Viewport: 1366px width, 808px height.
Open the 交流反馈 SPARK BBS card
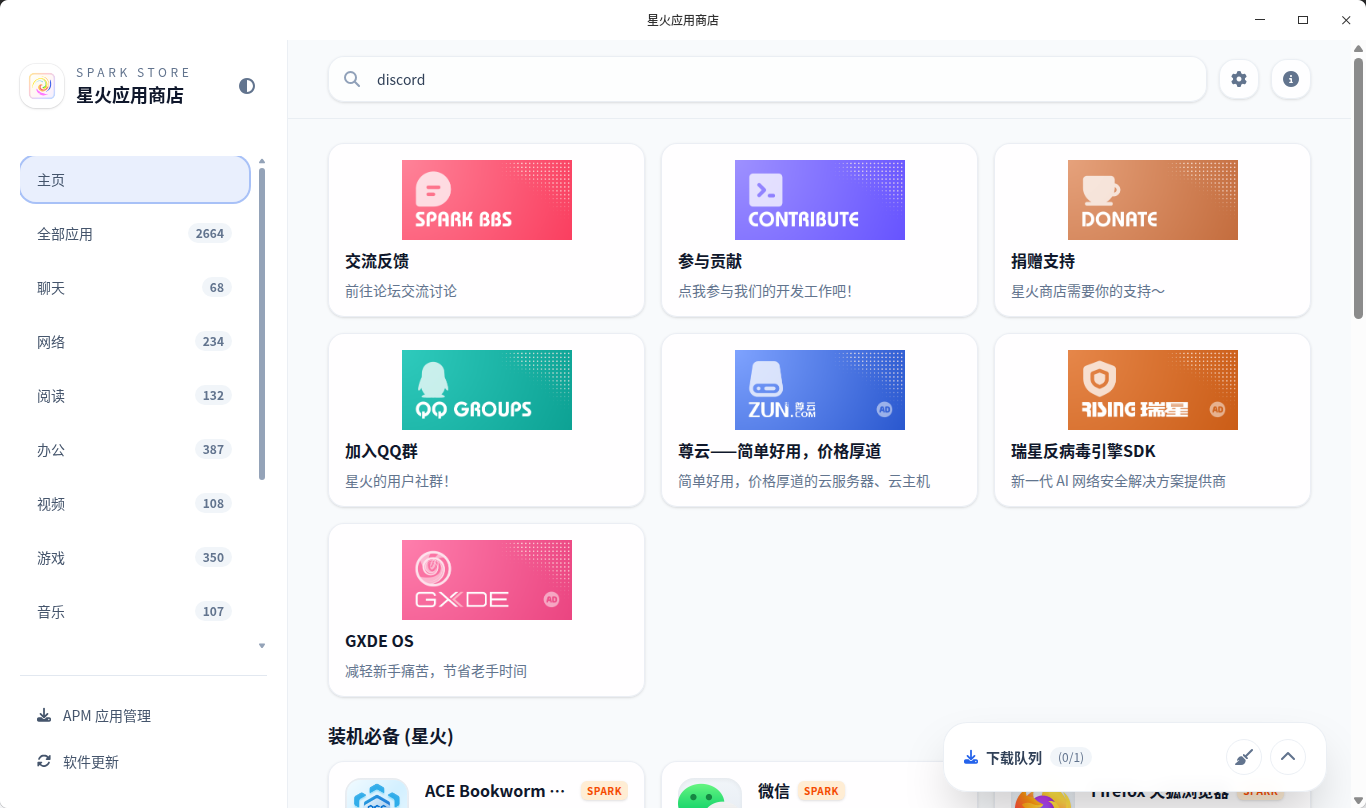(486, 230)
